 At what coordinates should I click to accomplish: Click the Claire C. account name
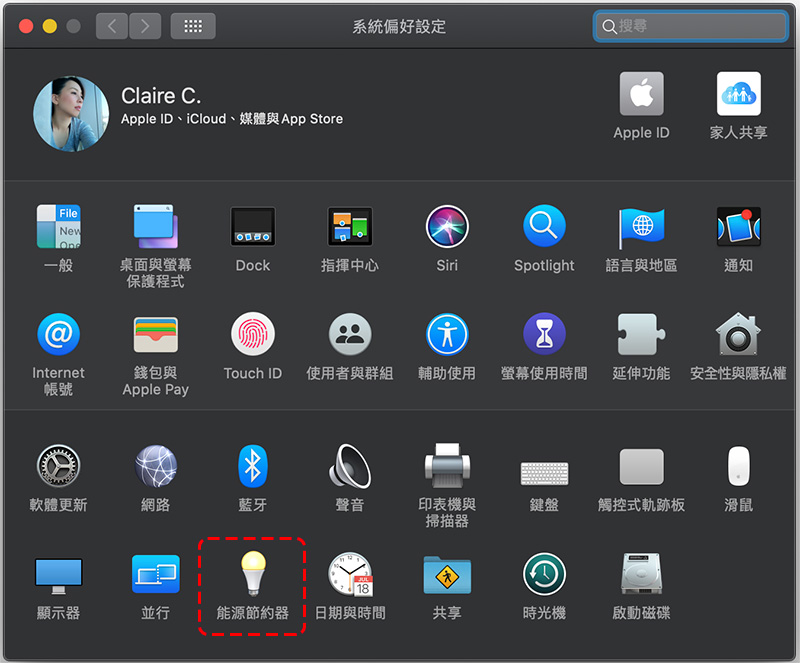point(161,96)
